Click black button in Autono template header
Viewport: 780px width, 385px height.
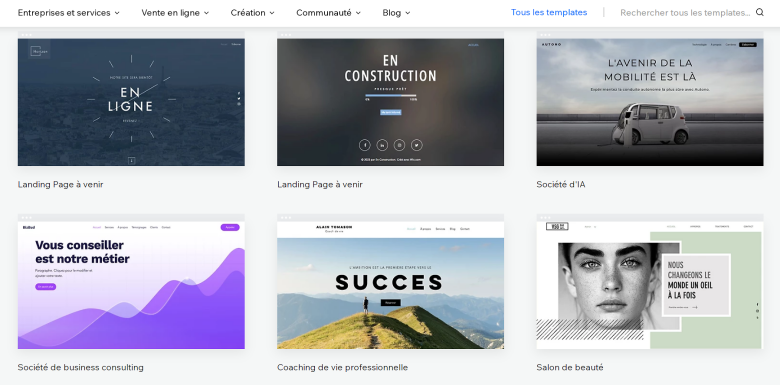coord(748,45)
